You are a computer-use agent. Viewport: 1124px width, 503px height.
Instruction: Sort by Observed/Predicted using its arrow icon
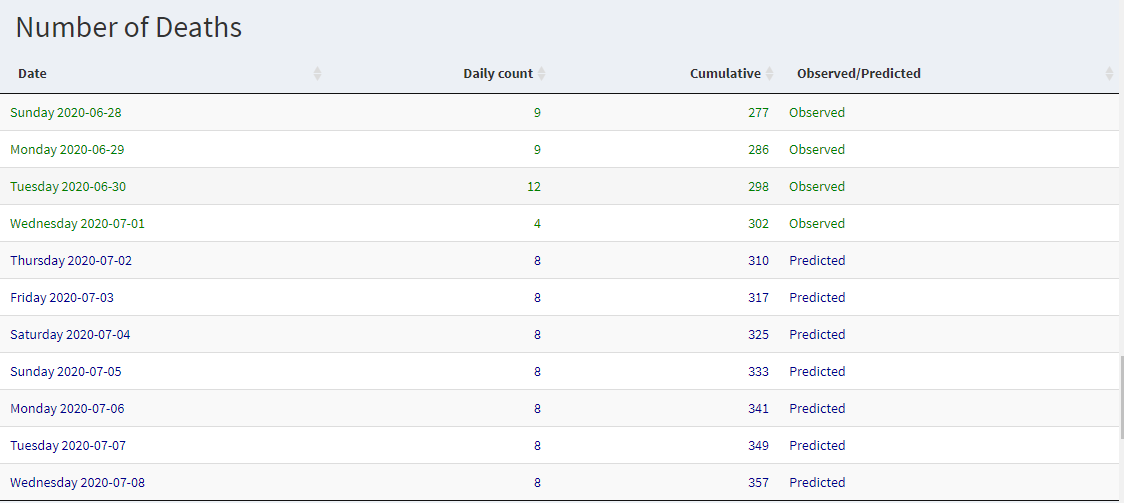1110,73
